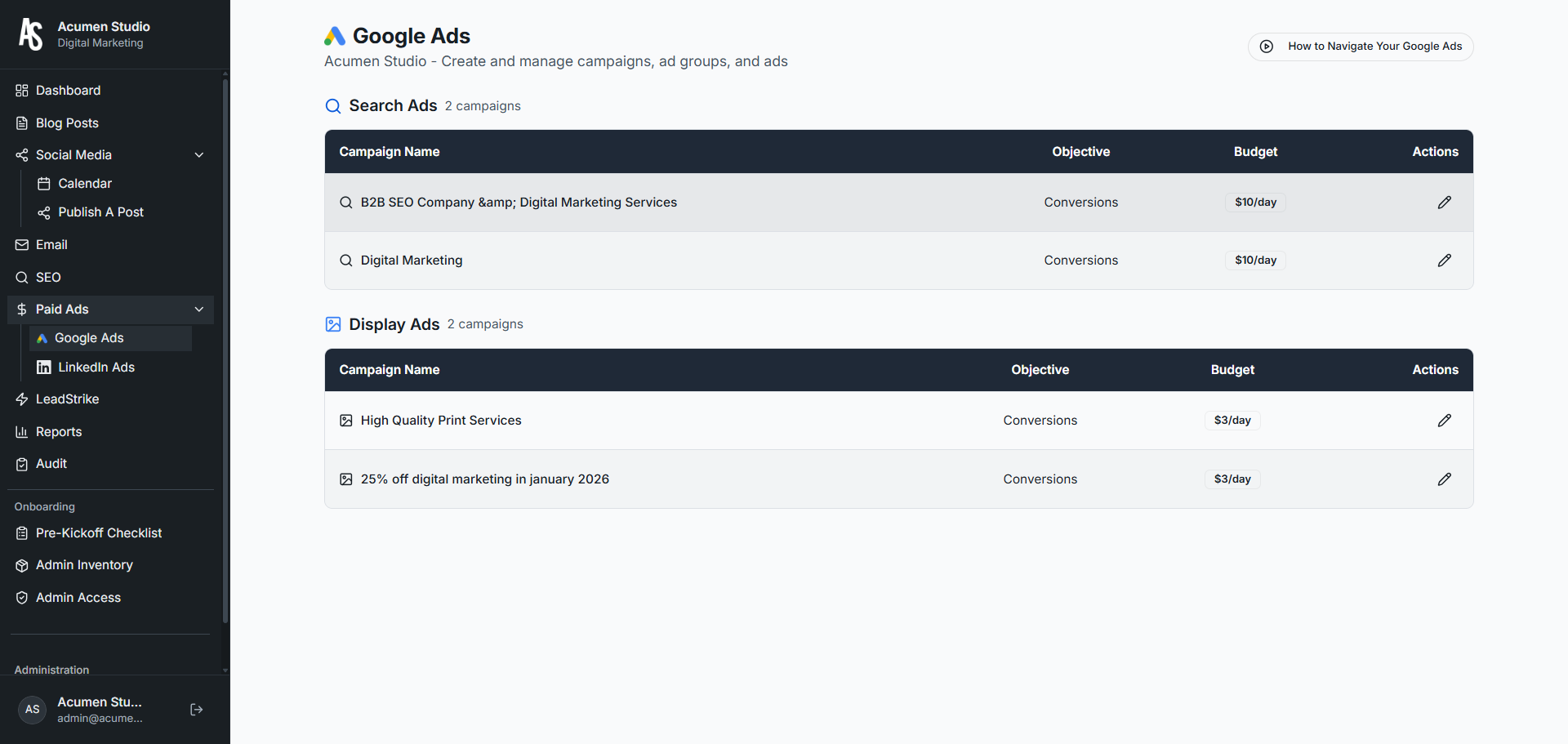Image resolution: width=1568 pixels, height=744 pixels.
Task: Open the Dashboard sidebar item
Action: click(110, 91)
